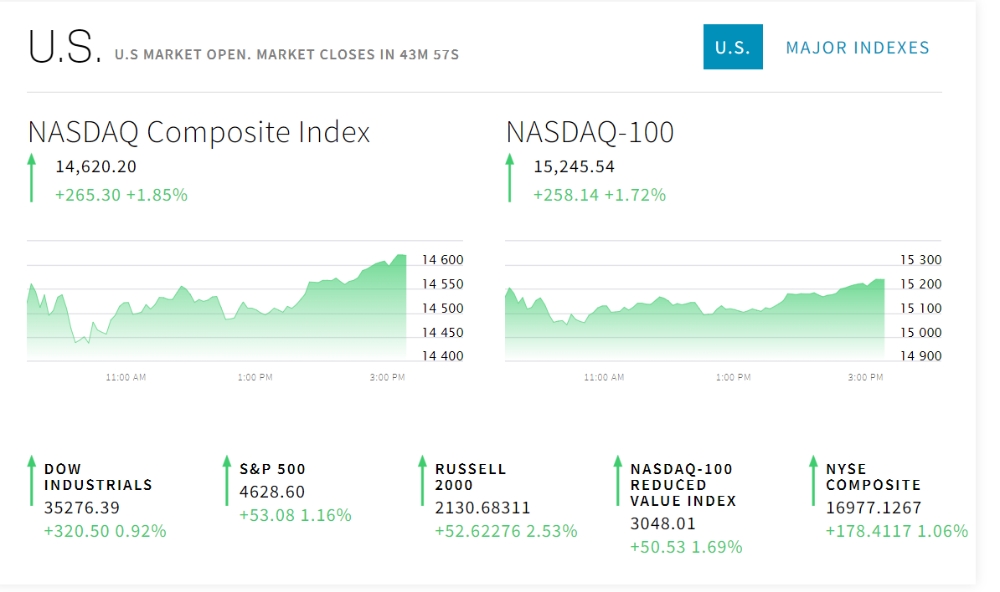Screen dimensions: 1000x592
Task: Switch to the Major Indexes tab
Action: pos(857,48)
